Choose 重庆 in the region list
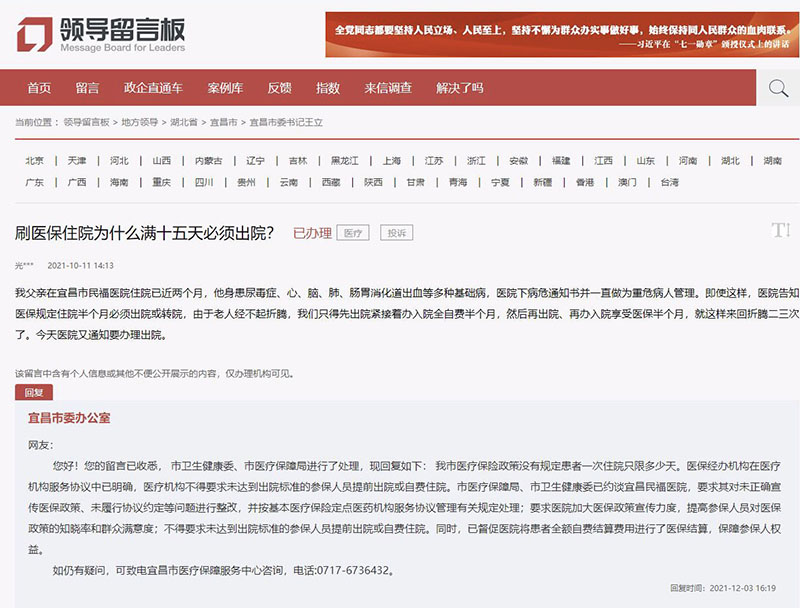 [x=161, y=182]
